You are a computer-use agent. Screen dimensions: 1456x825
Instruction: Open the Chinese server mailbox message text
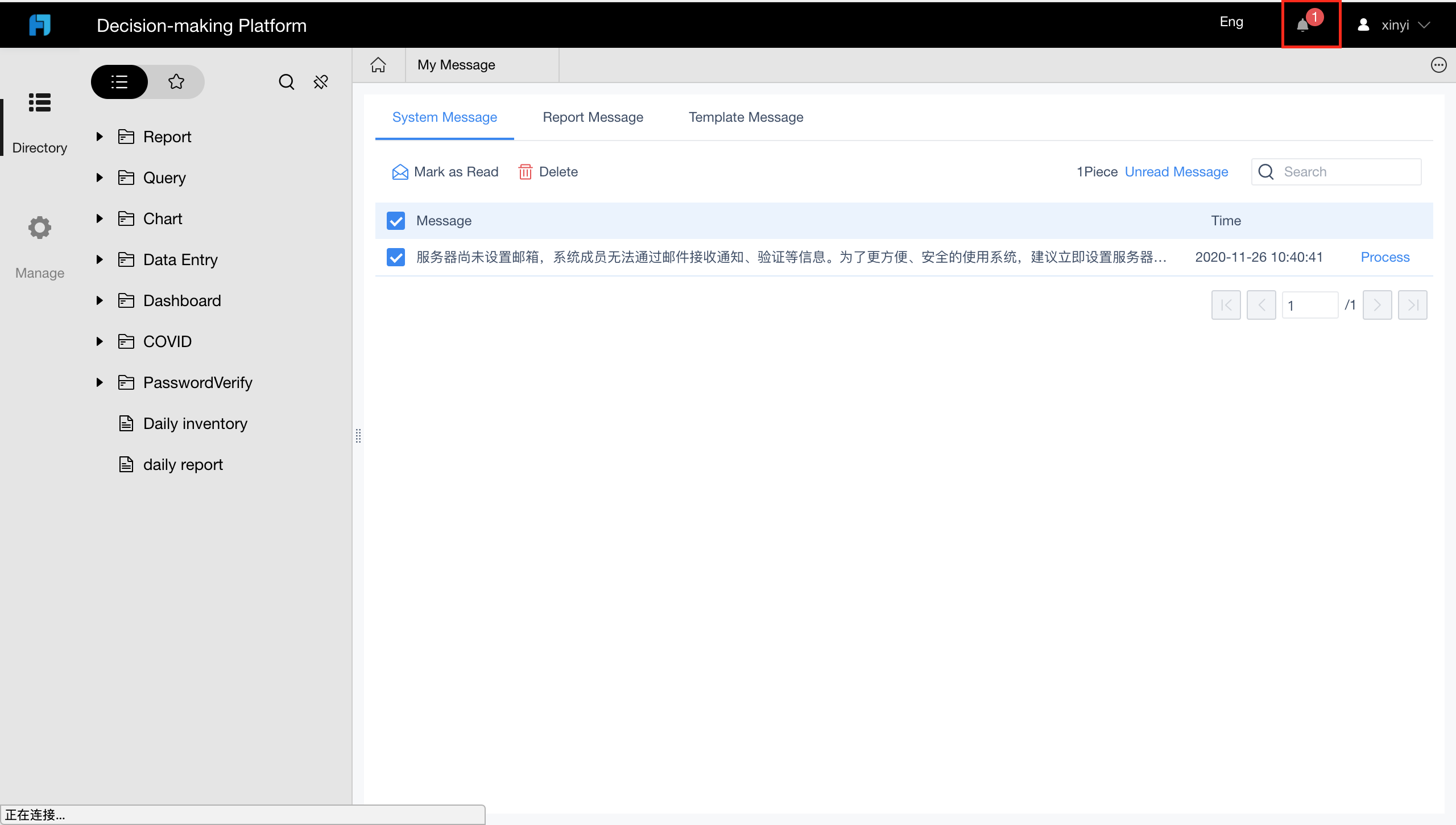point(791,257)
